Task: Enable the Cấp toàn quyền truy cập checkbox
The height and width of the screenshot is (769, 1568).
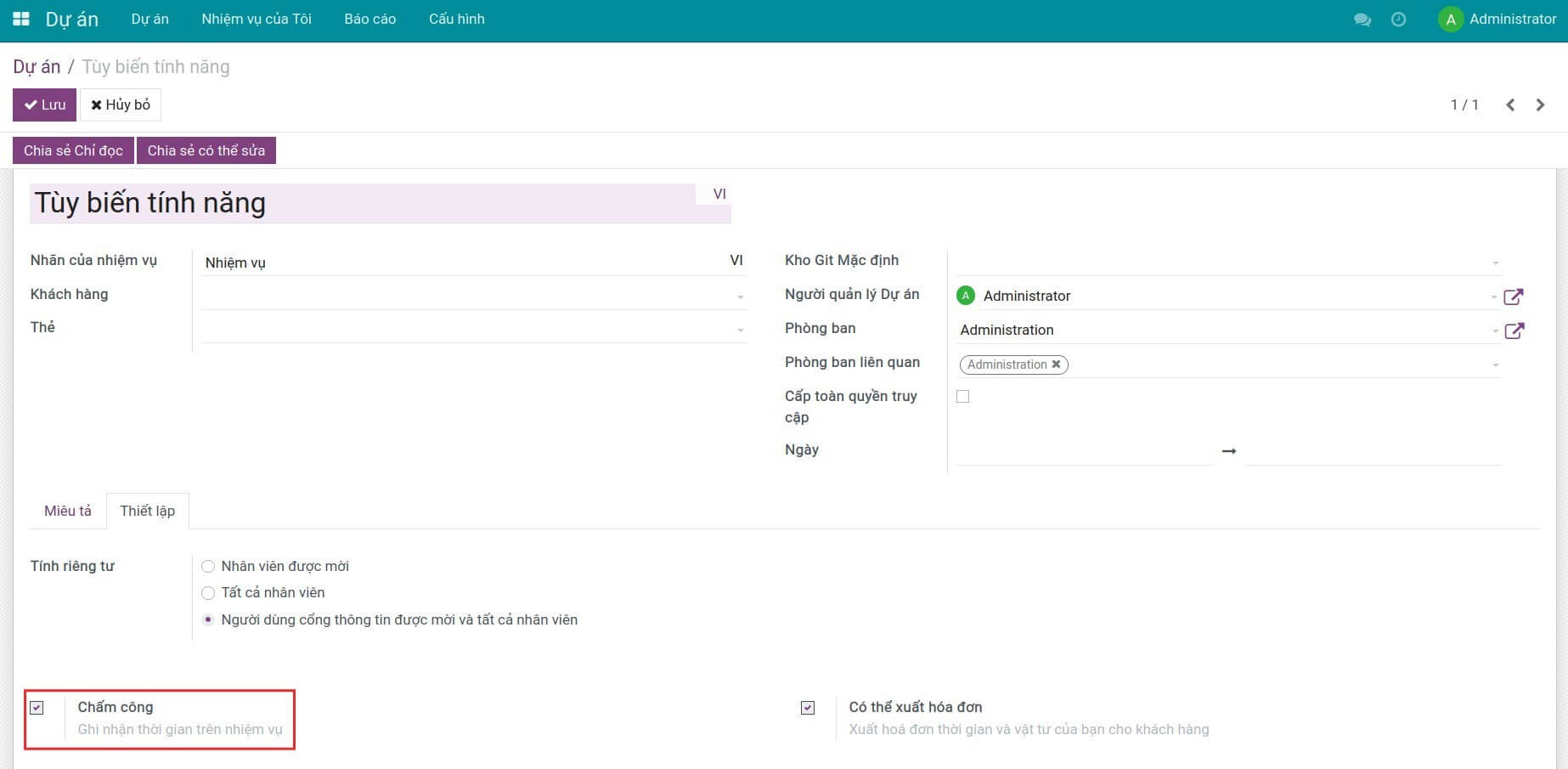Action: pyautogui.click(x=962, y=397)
